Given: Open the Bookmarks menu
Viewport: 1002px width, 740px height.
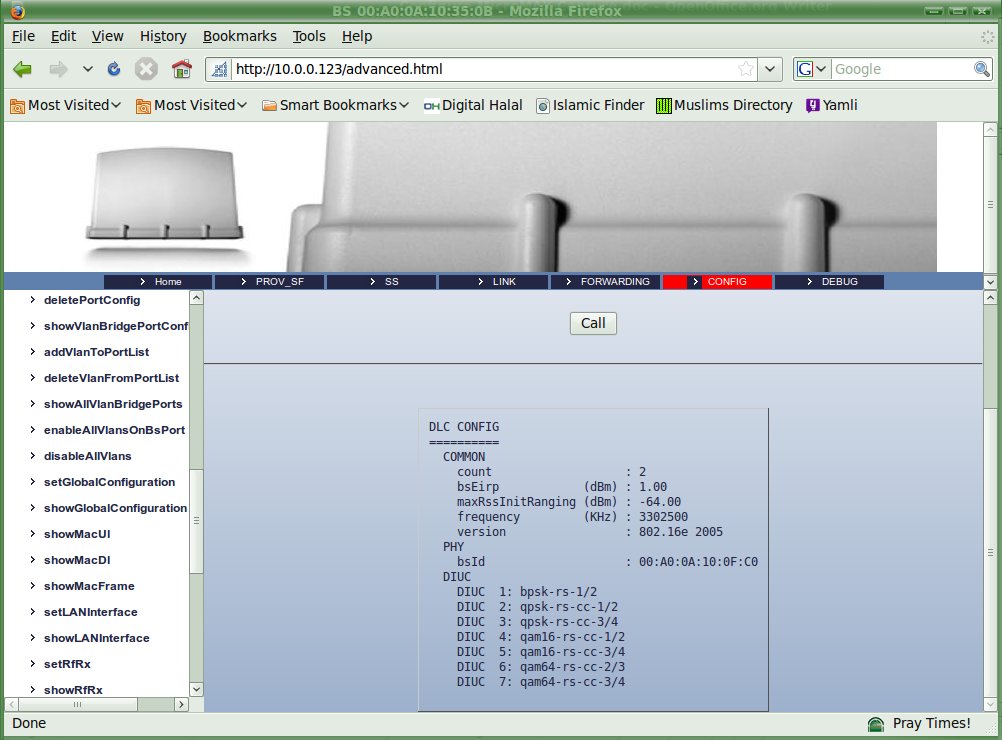Looking at the screenshot, I should 239,36.
